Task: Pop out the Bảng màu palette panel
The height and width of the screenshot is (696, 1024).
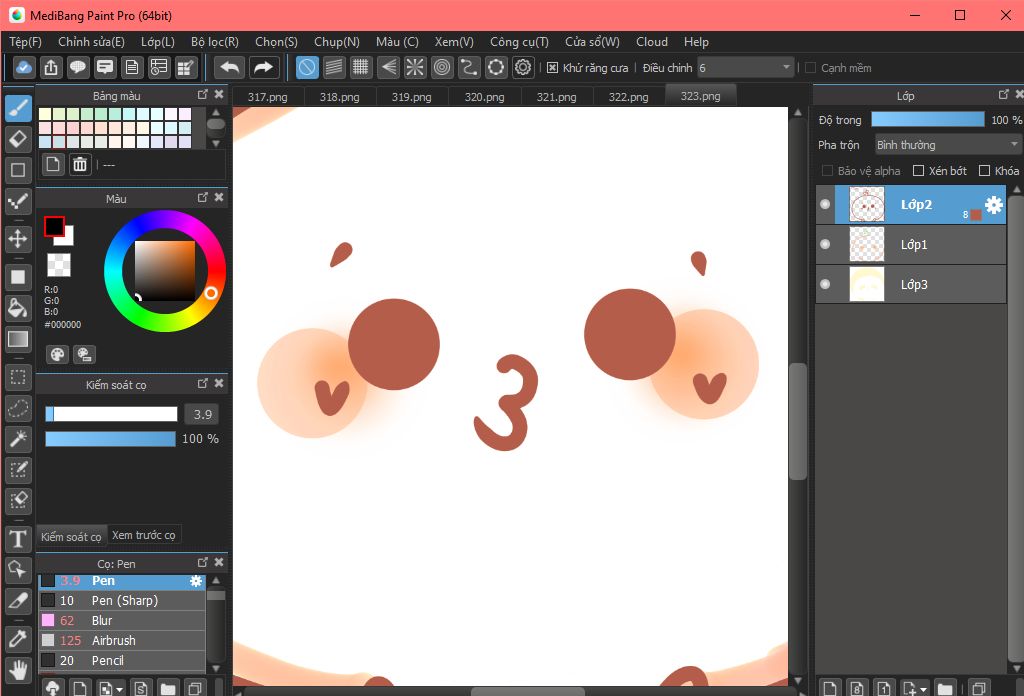Action: click(x=202, y=95)
